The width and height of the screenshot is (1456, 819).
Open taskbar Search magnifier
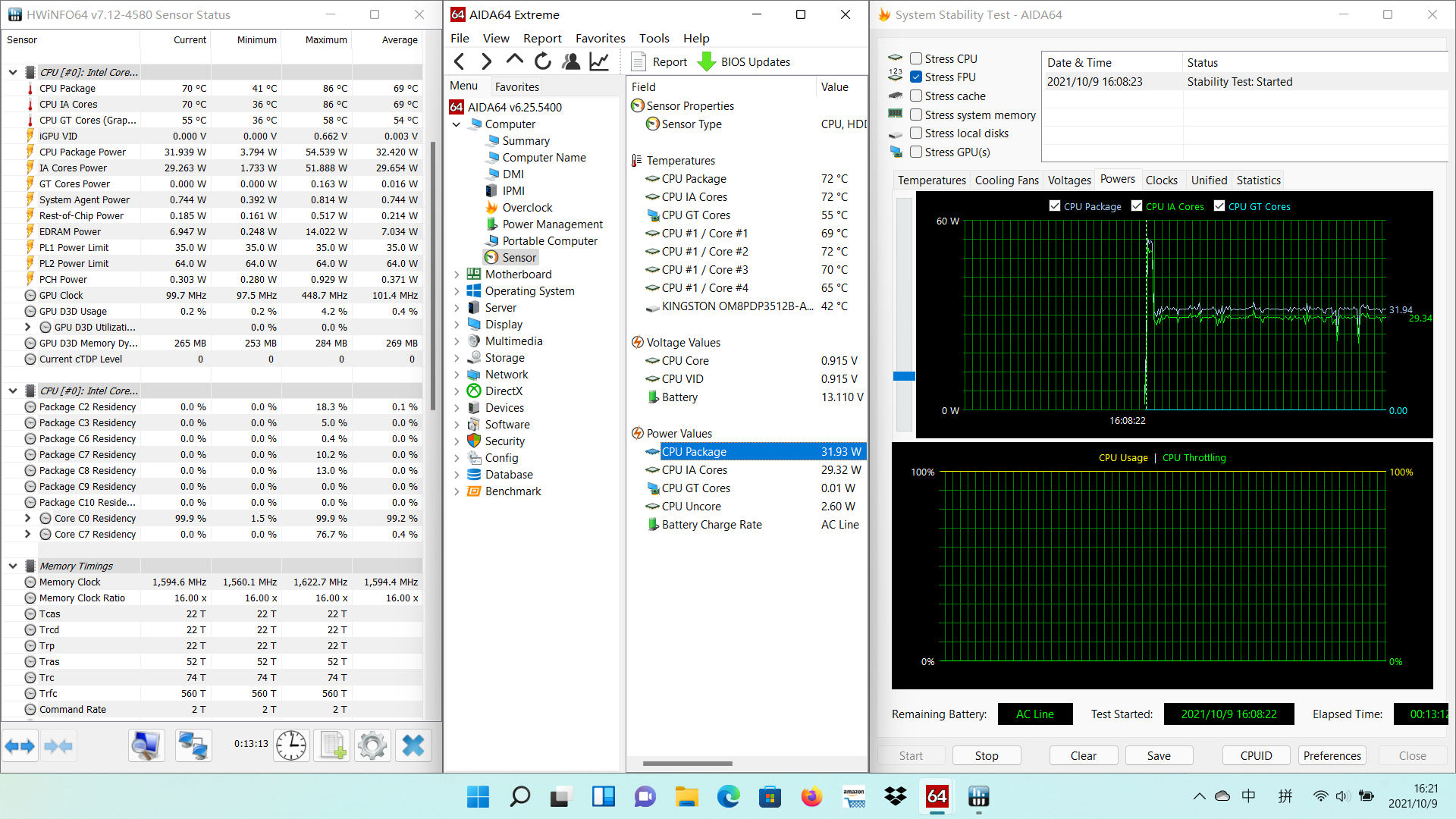click(x=520, y=797)
